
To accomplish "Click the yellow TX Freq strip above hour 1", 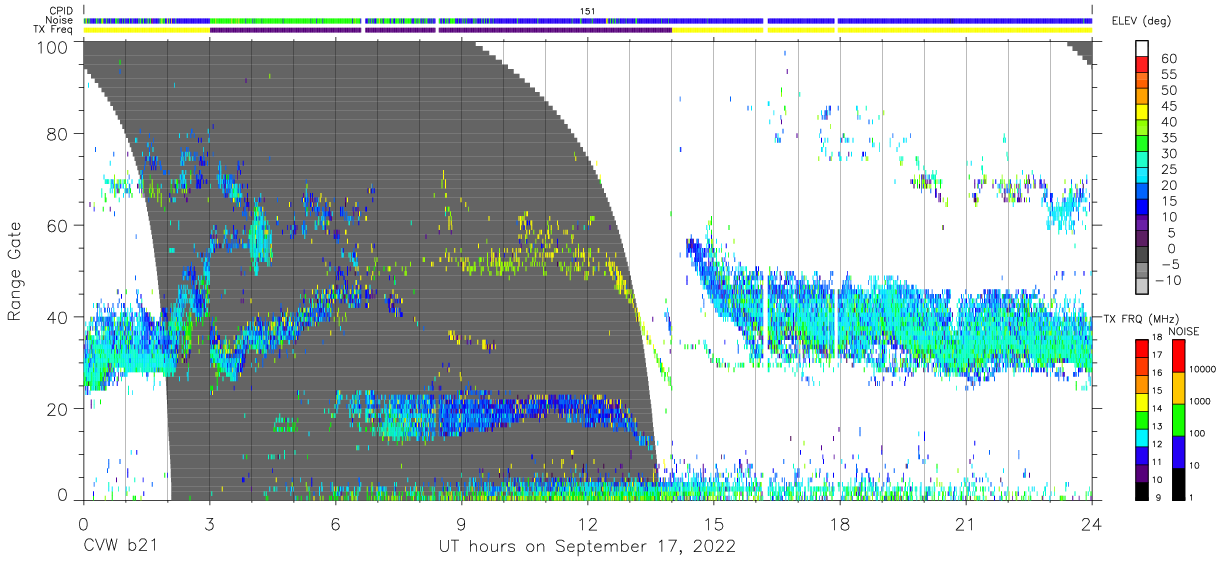I will (146, 30).
